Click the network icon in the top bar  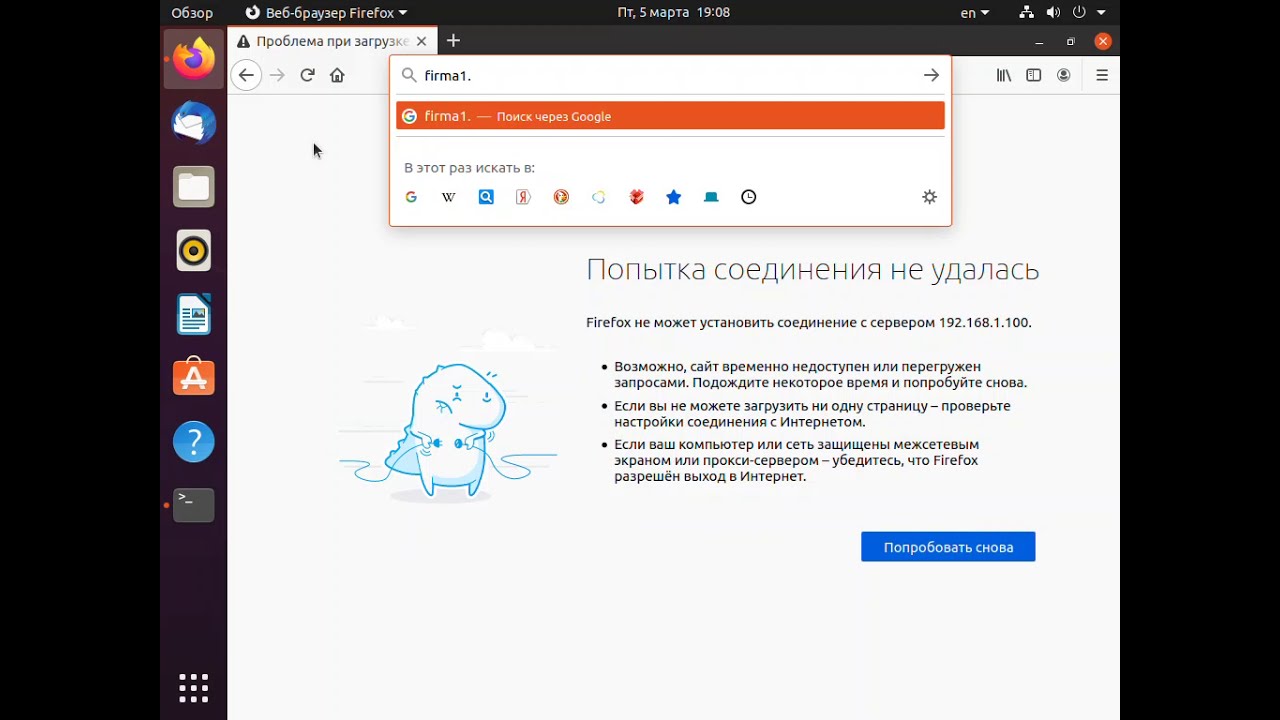click(1026, 13)
